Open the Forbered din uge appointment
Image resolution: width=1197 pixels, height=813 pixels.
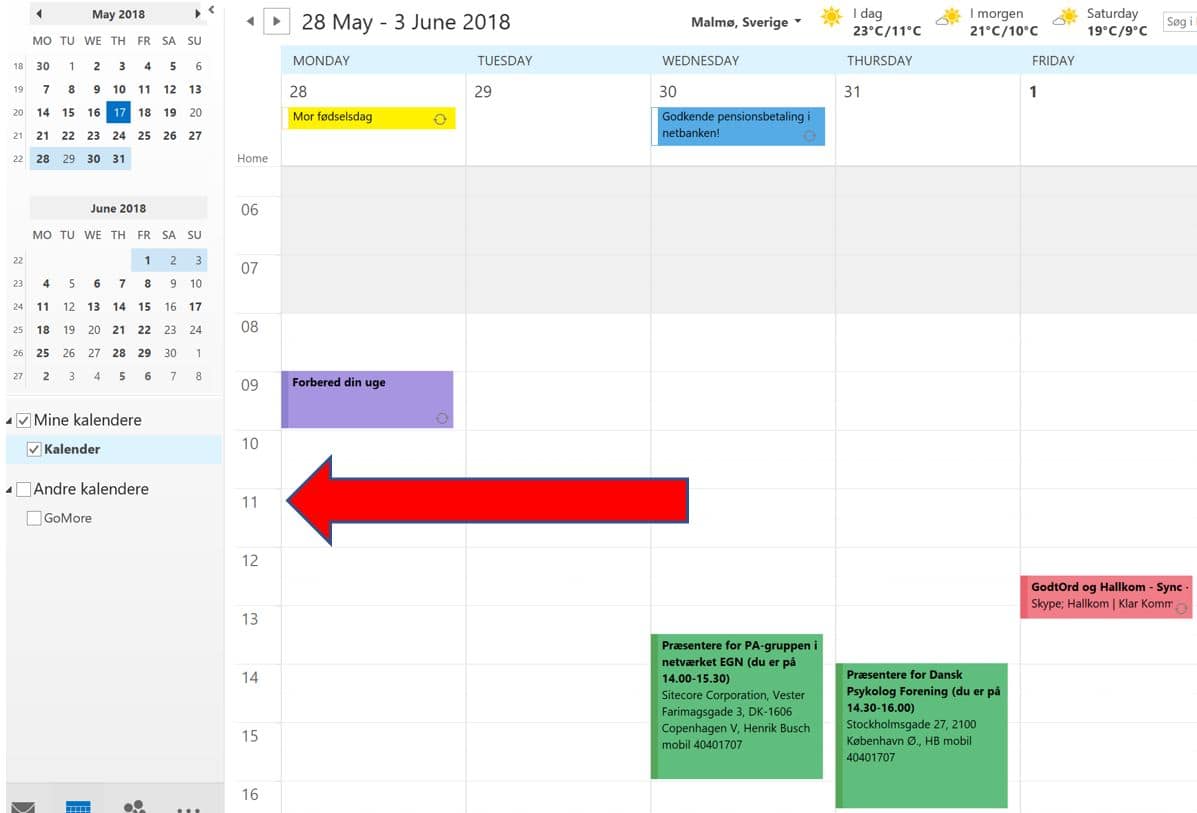click(367, 399)
